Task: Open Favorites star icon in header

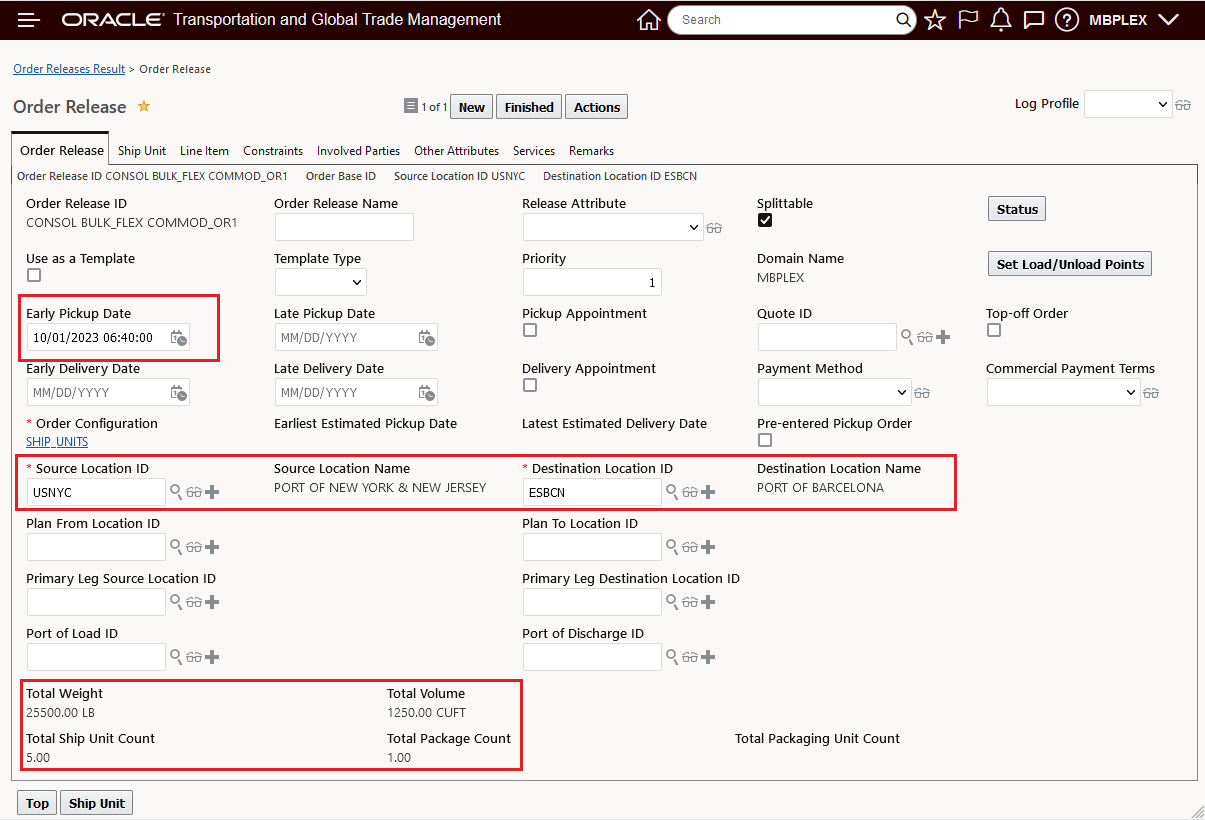Action: (x=935, y=20)
